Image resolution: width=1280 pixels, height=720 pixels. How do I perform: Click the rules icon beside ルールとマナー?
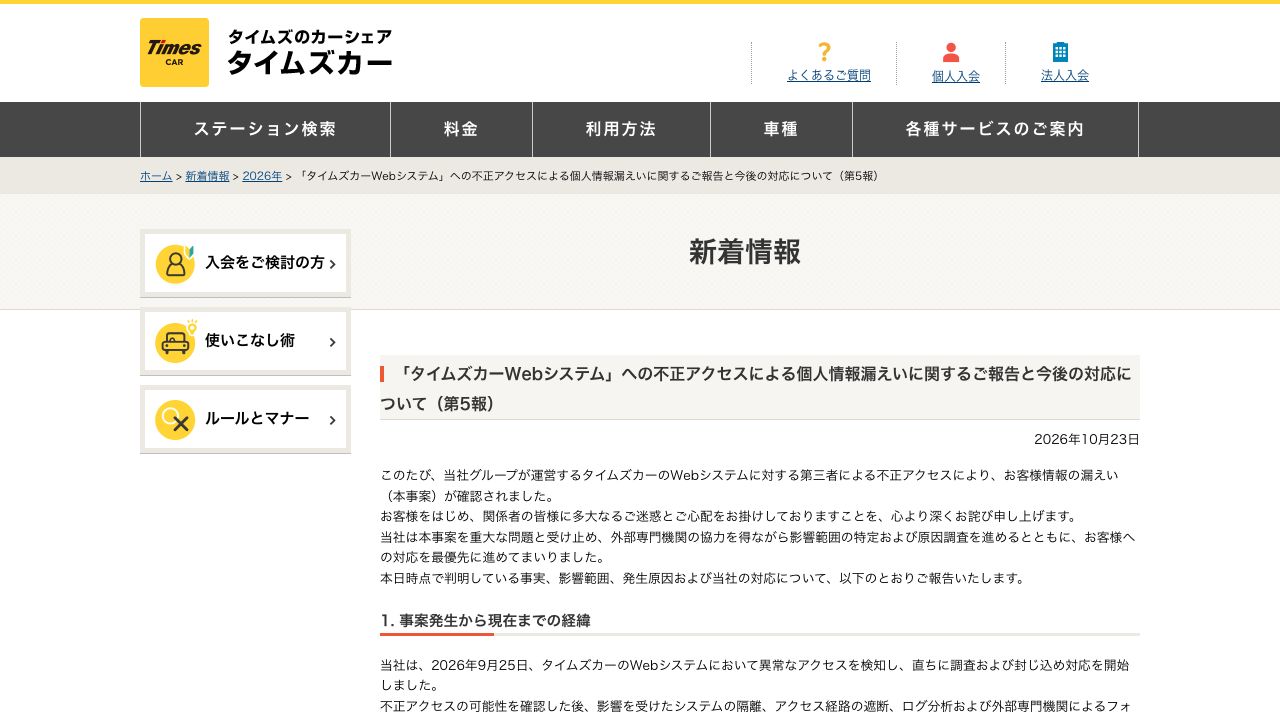[175, 420]
